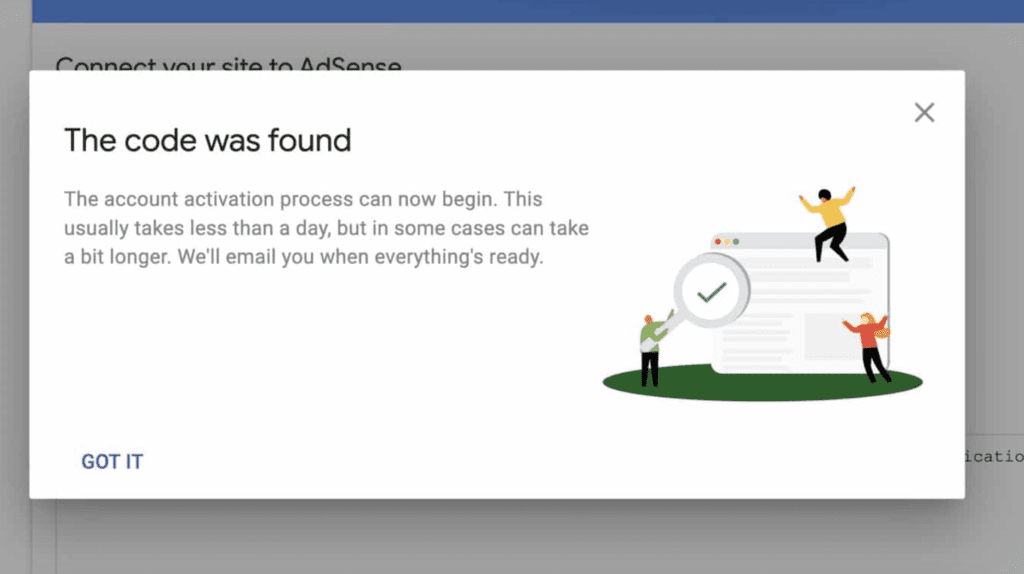Click the GOT IT button
1024x574 pixels.
click(x=112, y=462)
